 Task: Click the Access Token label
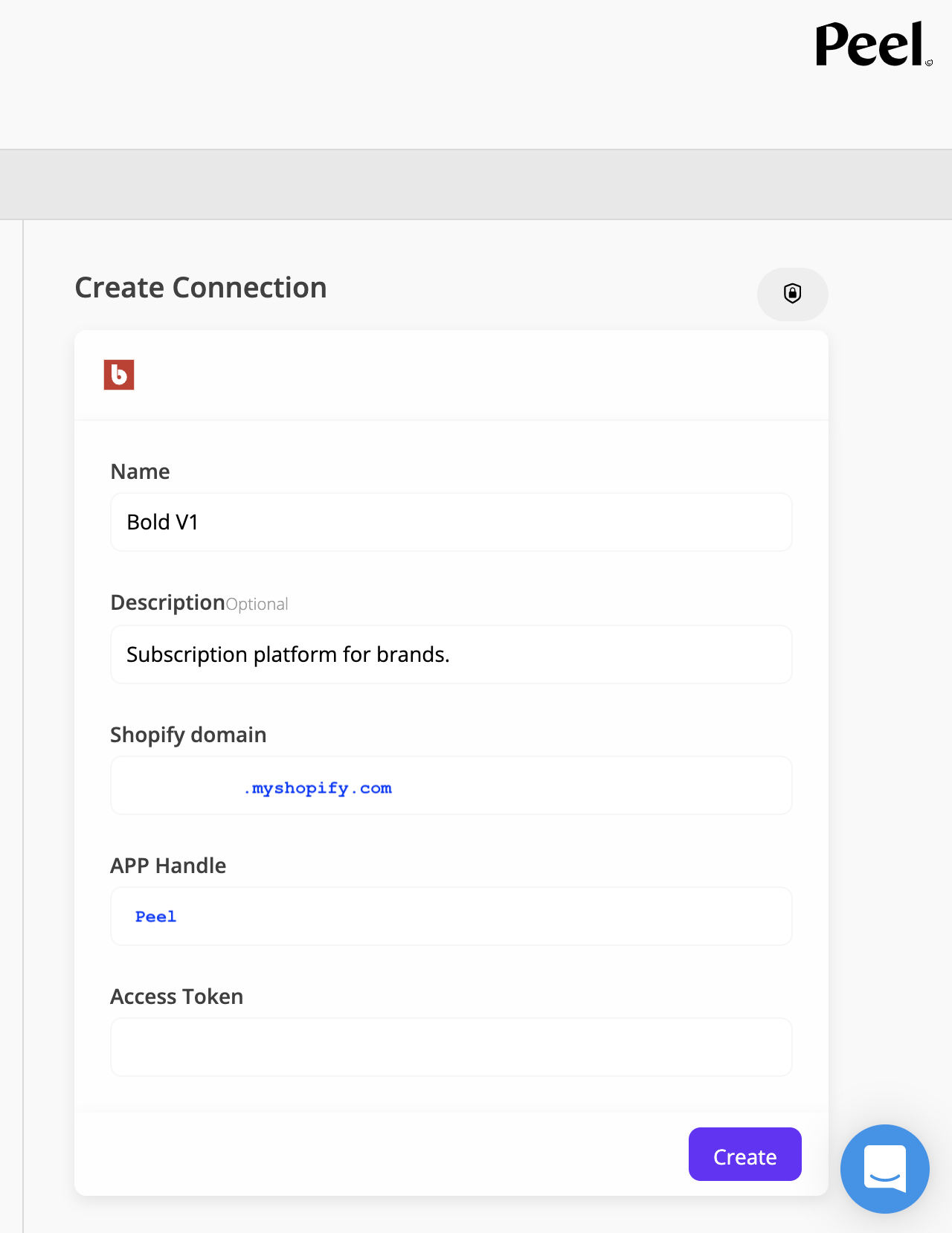click(x=177, y=997)
